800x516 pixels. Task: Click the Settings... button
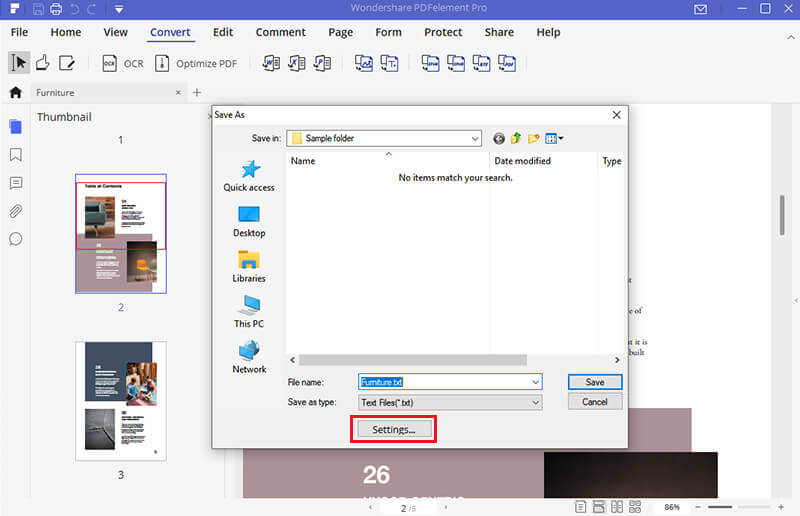(x=394, y=429)
